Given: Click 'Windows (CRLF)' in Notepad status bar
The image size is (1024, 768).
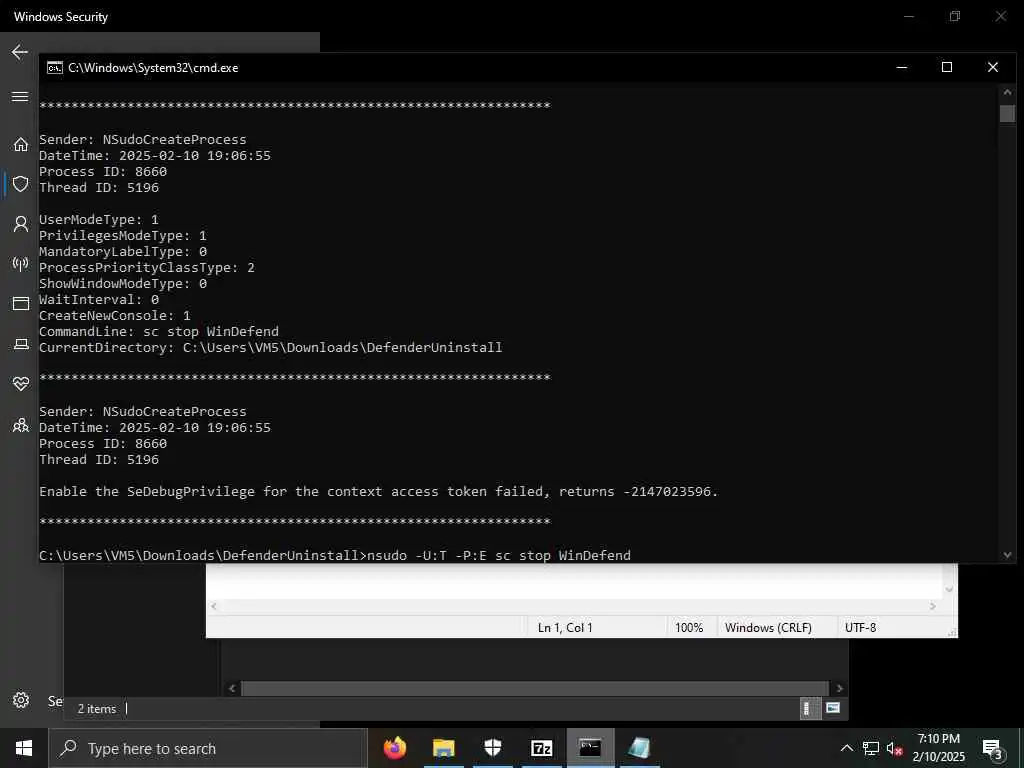Looking at the screenshot, I should pos(768,628).
